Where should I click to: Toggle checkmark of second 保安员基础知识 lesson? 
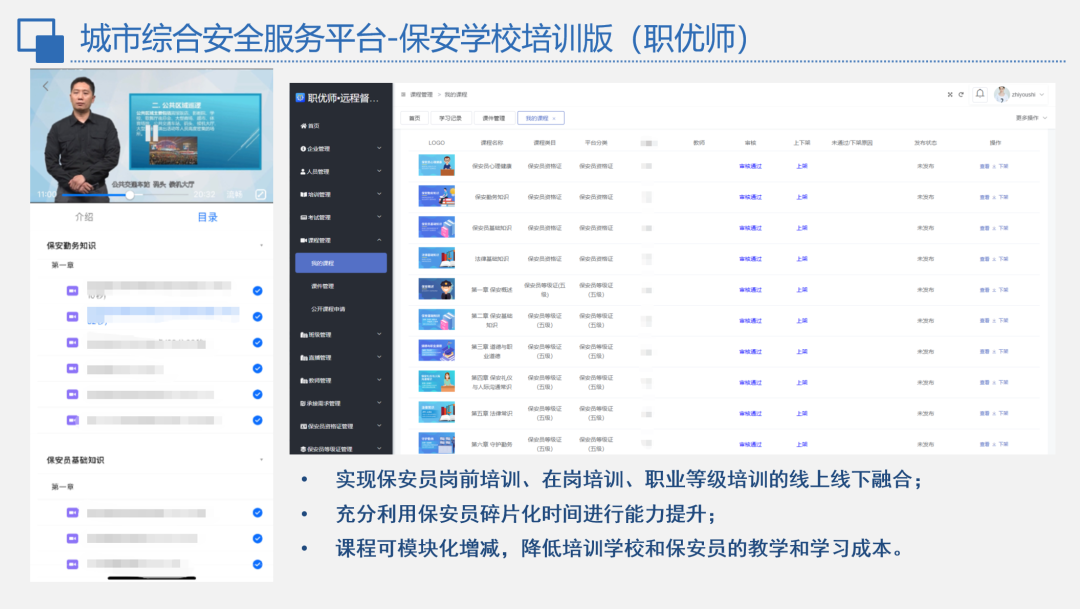point(258,539)
